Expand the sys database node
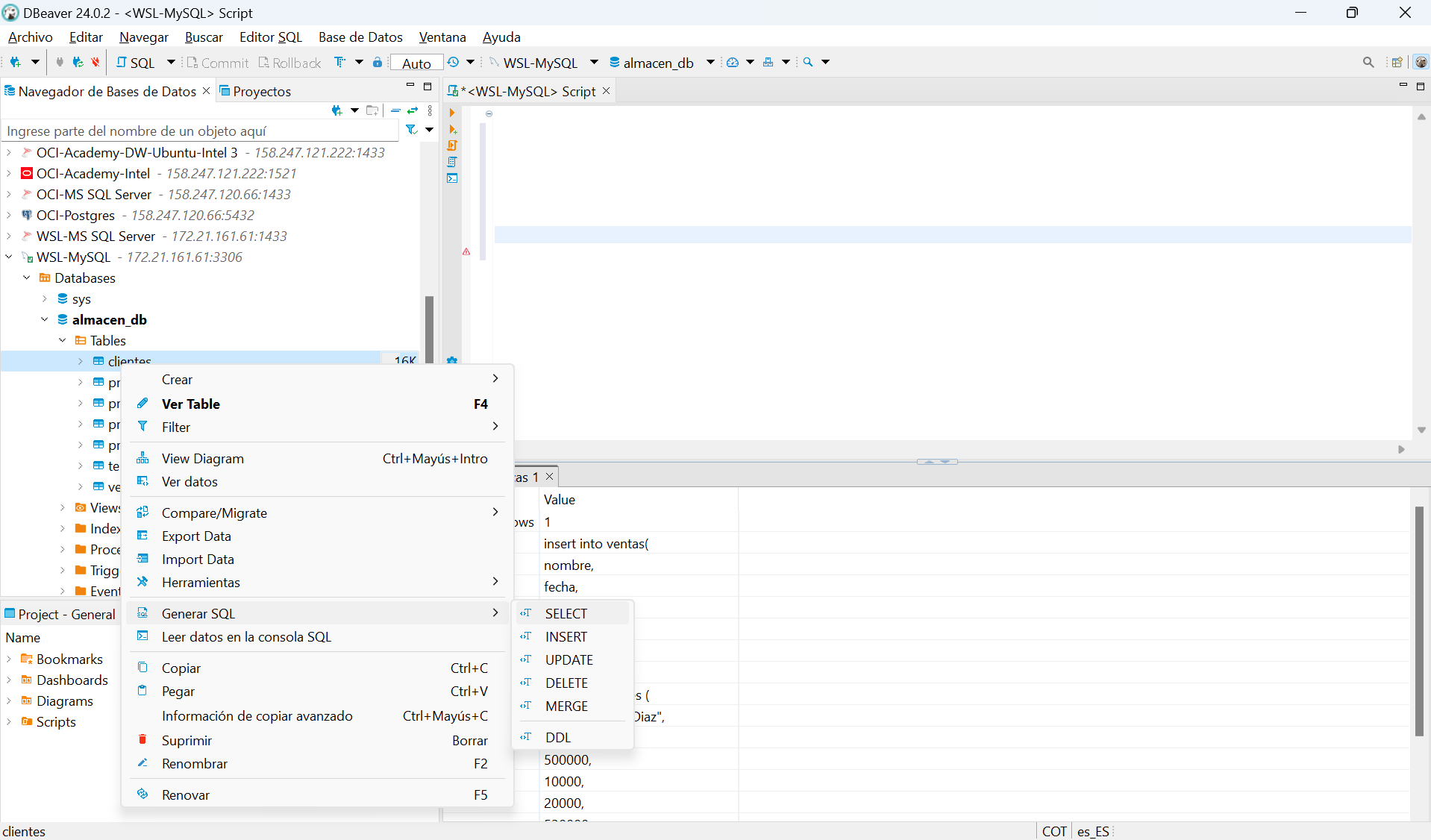Viewport: 1431px width, 840px height. [x=45, y=299]
